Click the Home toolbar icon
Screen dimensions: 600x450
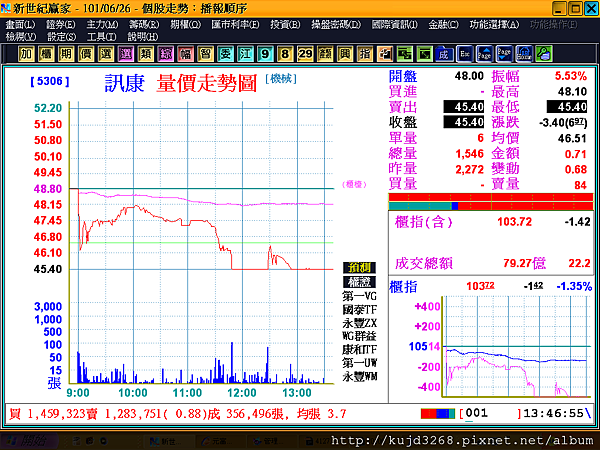click(x=524, y=54)
